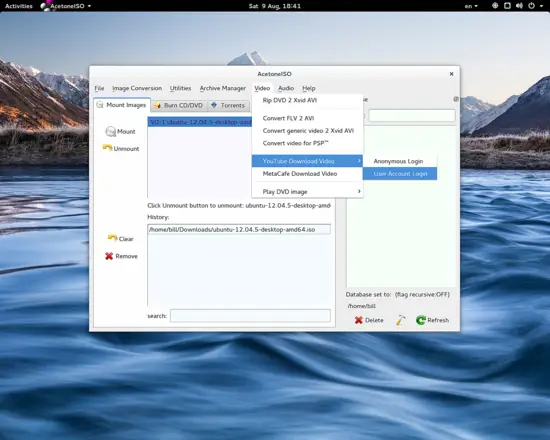Viewport: 550px width, 440px height.
Task: Click the hammer tool icon beside Delete
Action: (x=400, y=320)
